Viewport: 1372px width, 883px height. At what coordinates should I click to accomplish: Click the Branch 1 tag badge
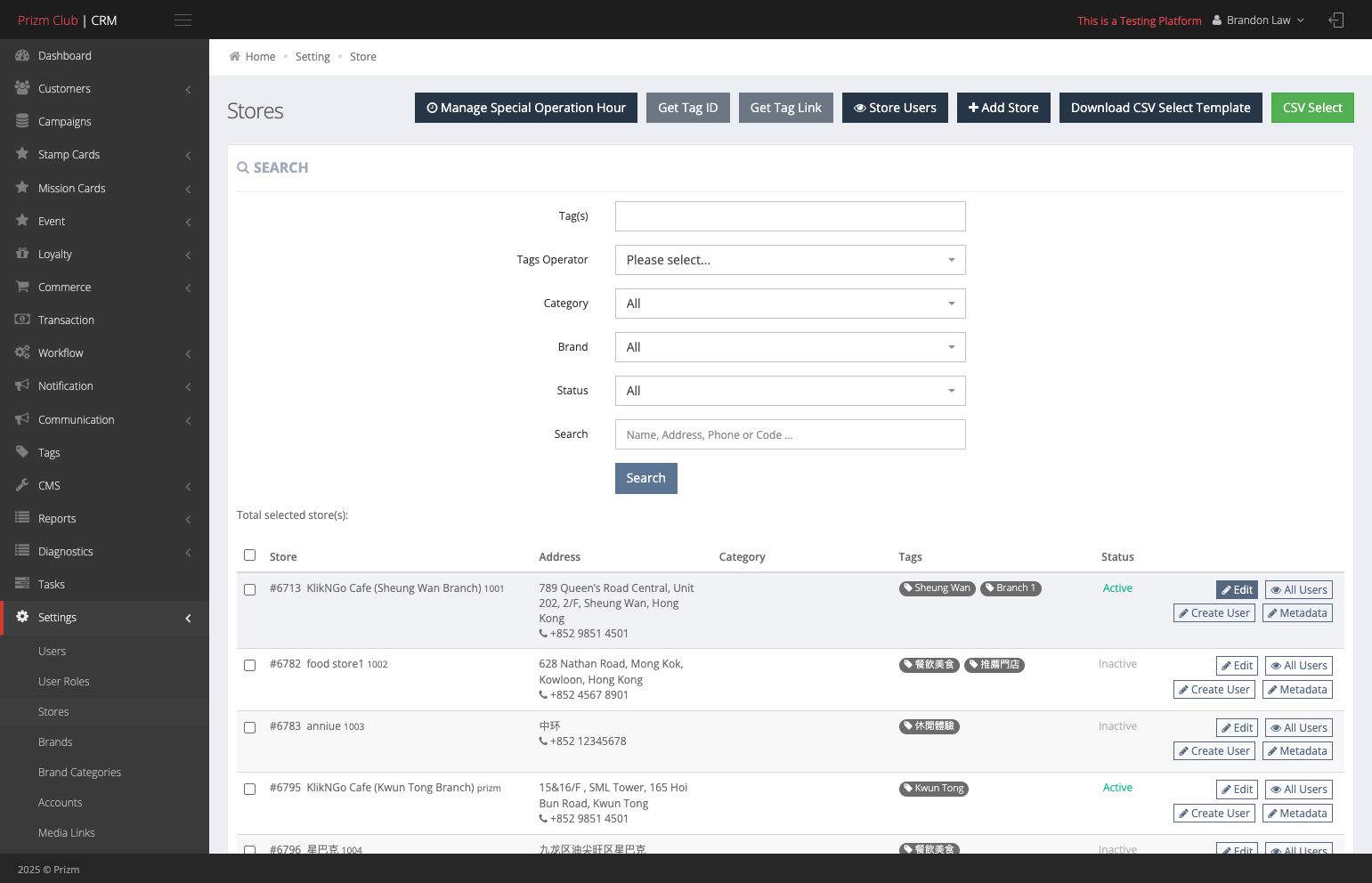[1011, 588]
